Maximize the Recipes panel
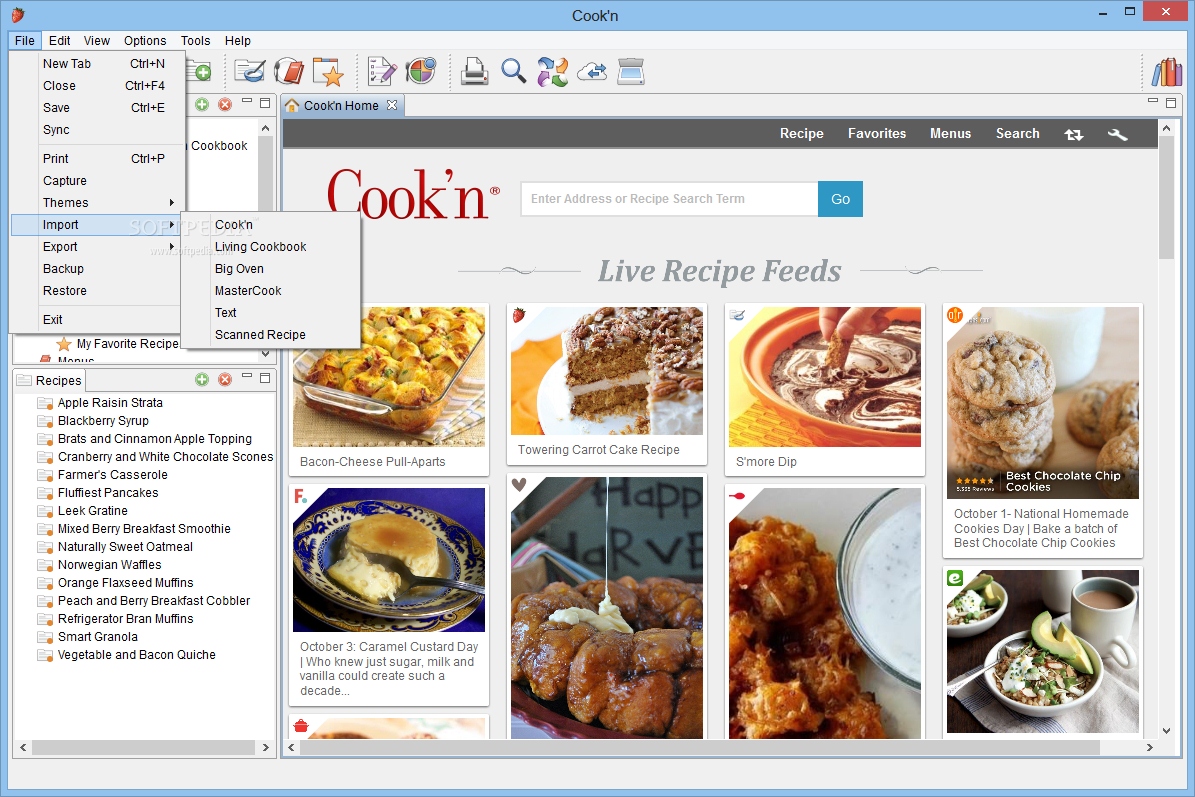The width and height of the screenshot is (1195, 797). point(265,378)
